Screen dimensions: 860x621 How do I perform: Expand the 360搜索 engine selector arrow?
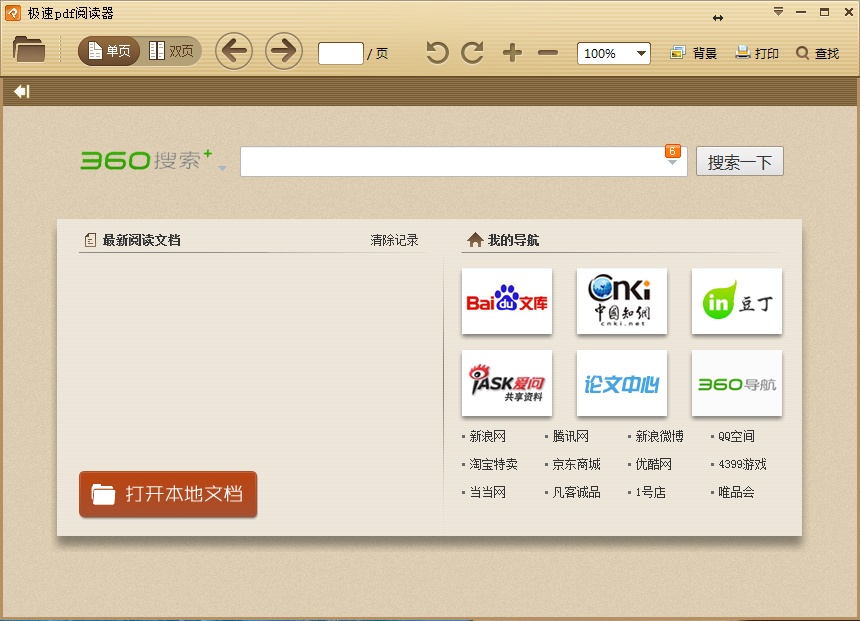coord(222,168)
